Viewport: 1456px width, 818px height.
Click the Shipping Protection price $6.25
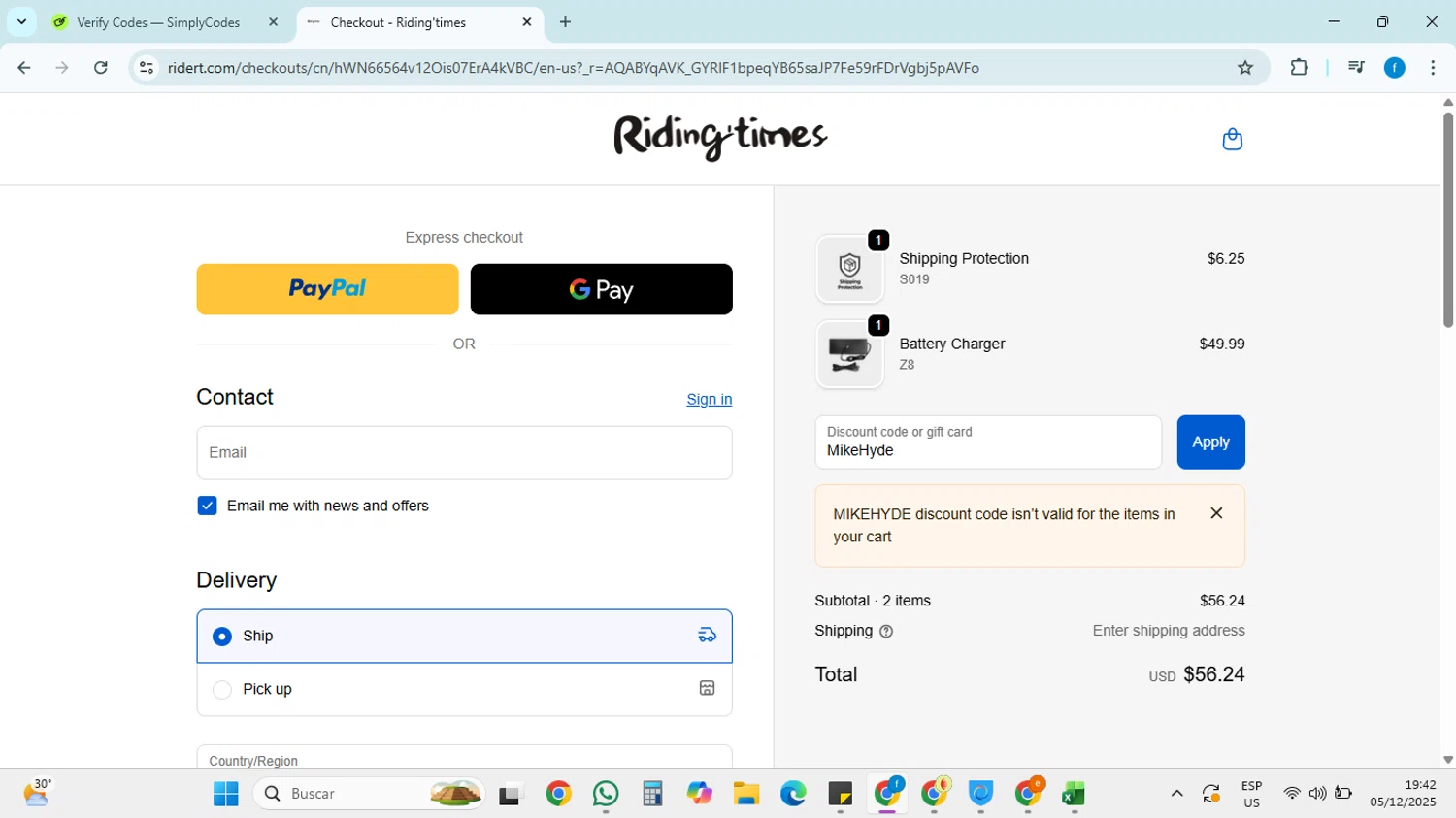(1226, 259)
